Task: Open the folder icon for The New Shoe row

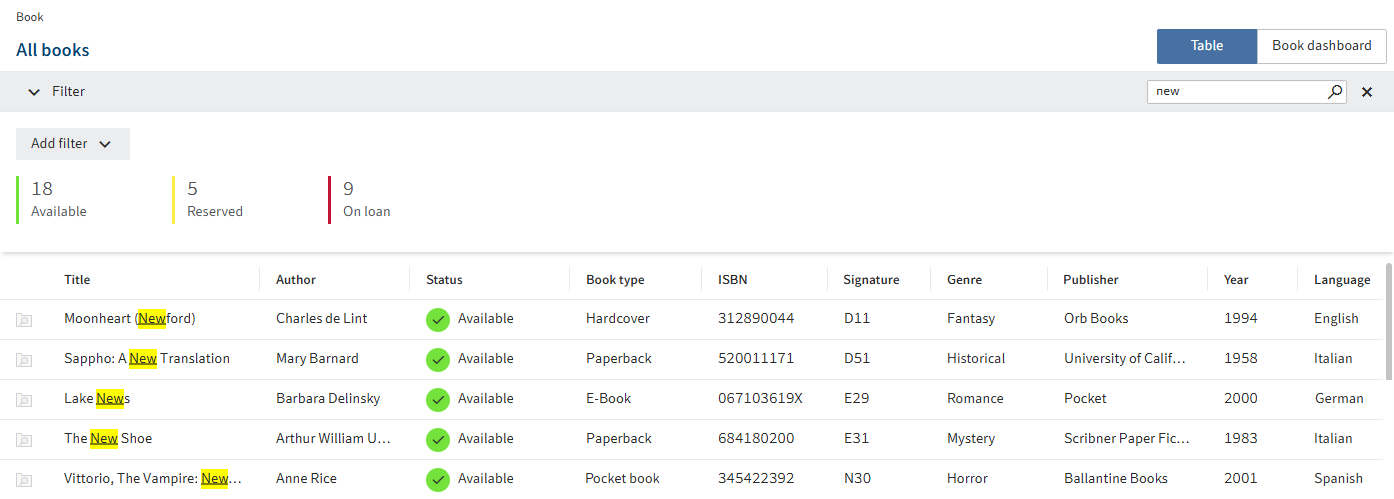Action: coord(24,440)
